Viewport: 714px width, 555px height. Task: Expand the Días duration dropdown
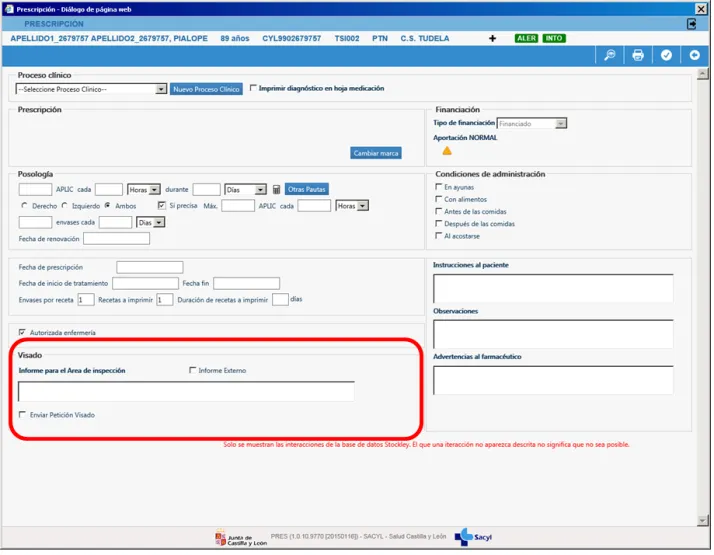[261, 189]
